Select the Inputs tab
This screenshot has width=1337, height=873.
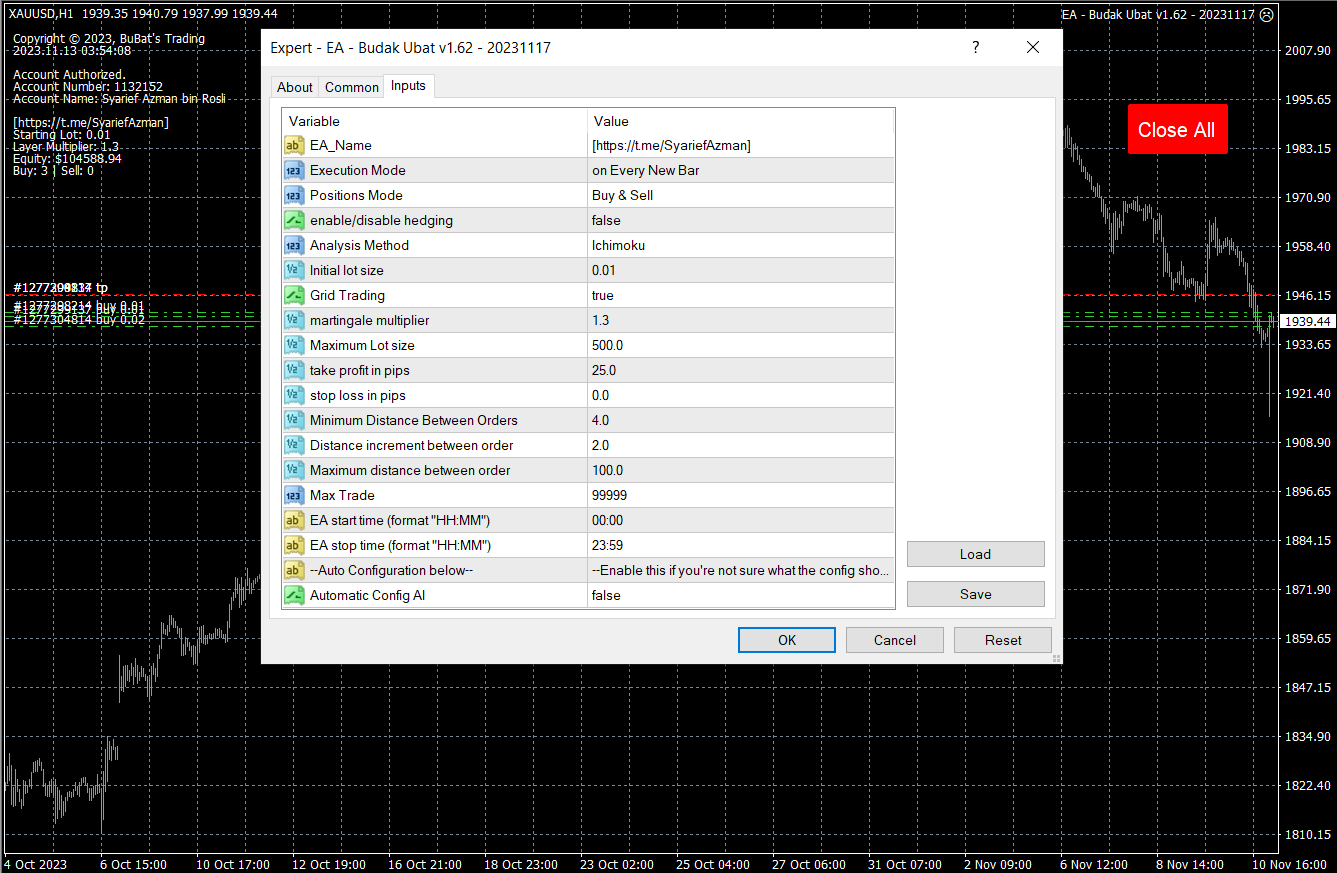[408, 86]
